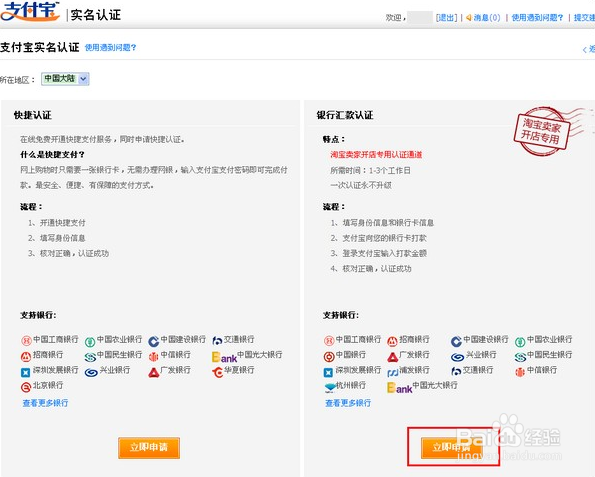Image resolution: width=595 pixels, height=477 pixels.
Task: Click the speaker icon beside 消息
Action: click(x=469, y=17)
